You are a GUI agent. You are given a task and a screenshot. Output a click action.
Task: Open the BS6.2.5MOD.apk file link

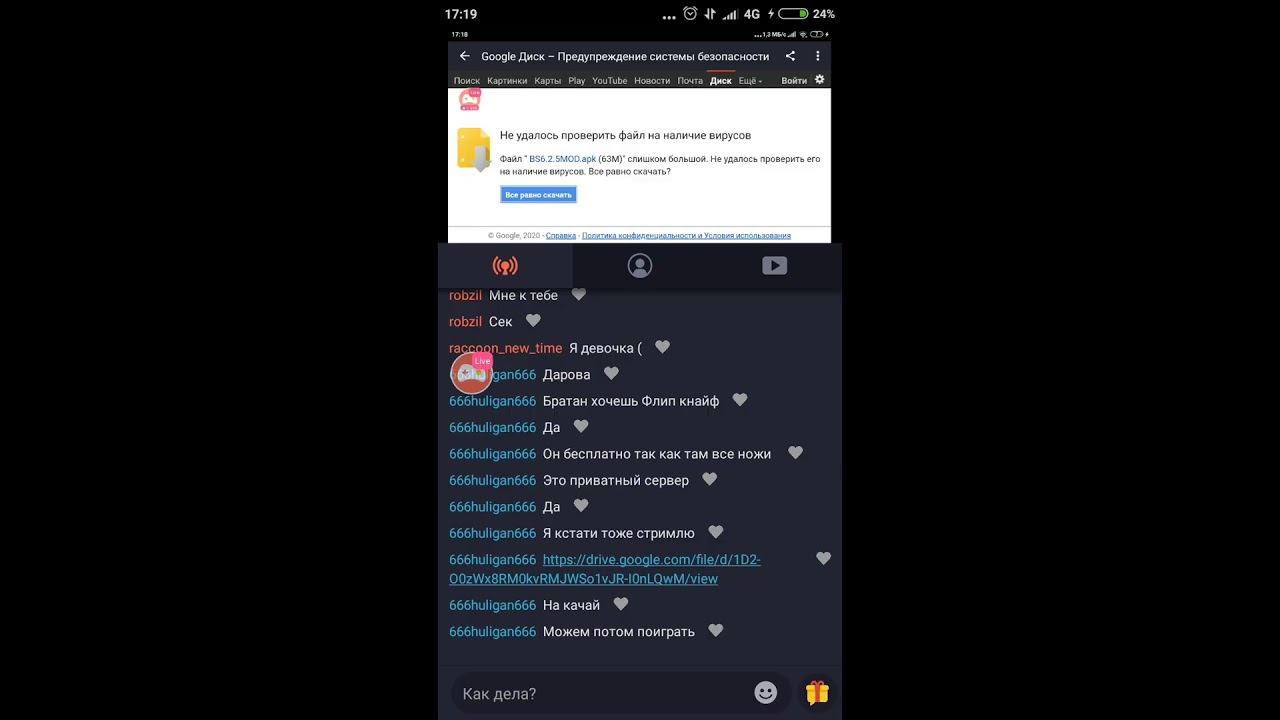point(562,159)
